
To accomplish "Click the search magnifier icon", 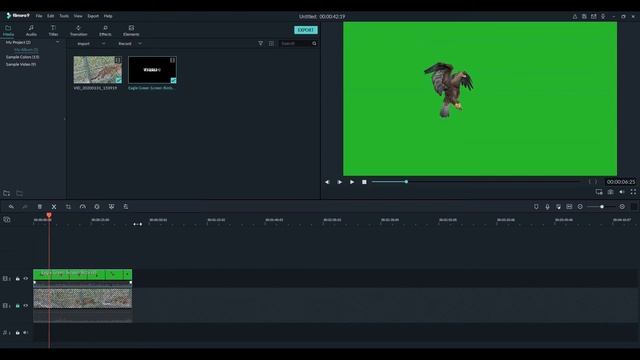I will [x=314, y=43].
